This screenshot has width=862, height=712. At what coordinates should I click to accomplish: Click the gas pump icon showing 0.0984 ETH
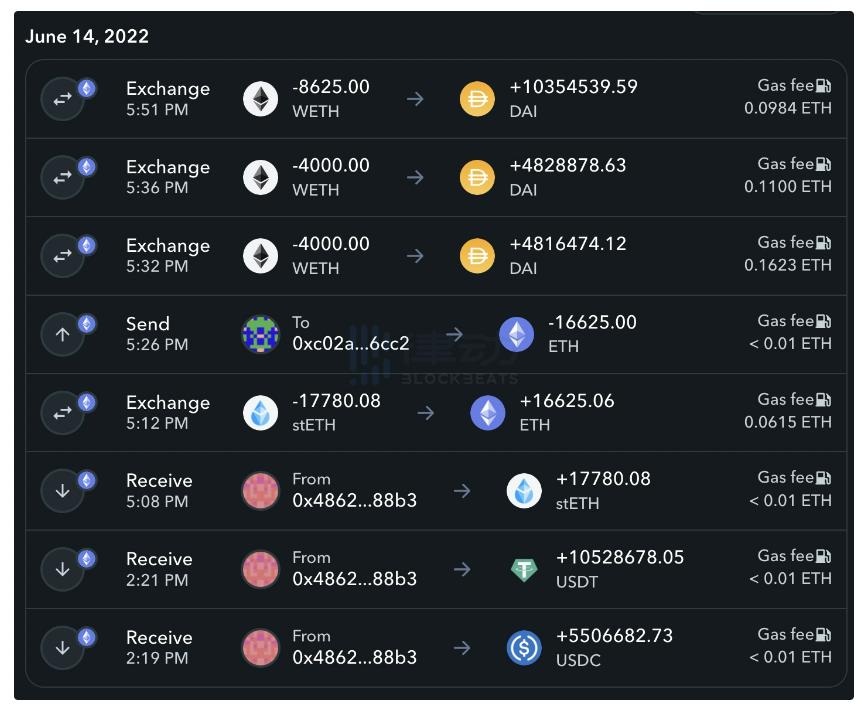click(x=823, y=87)
